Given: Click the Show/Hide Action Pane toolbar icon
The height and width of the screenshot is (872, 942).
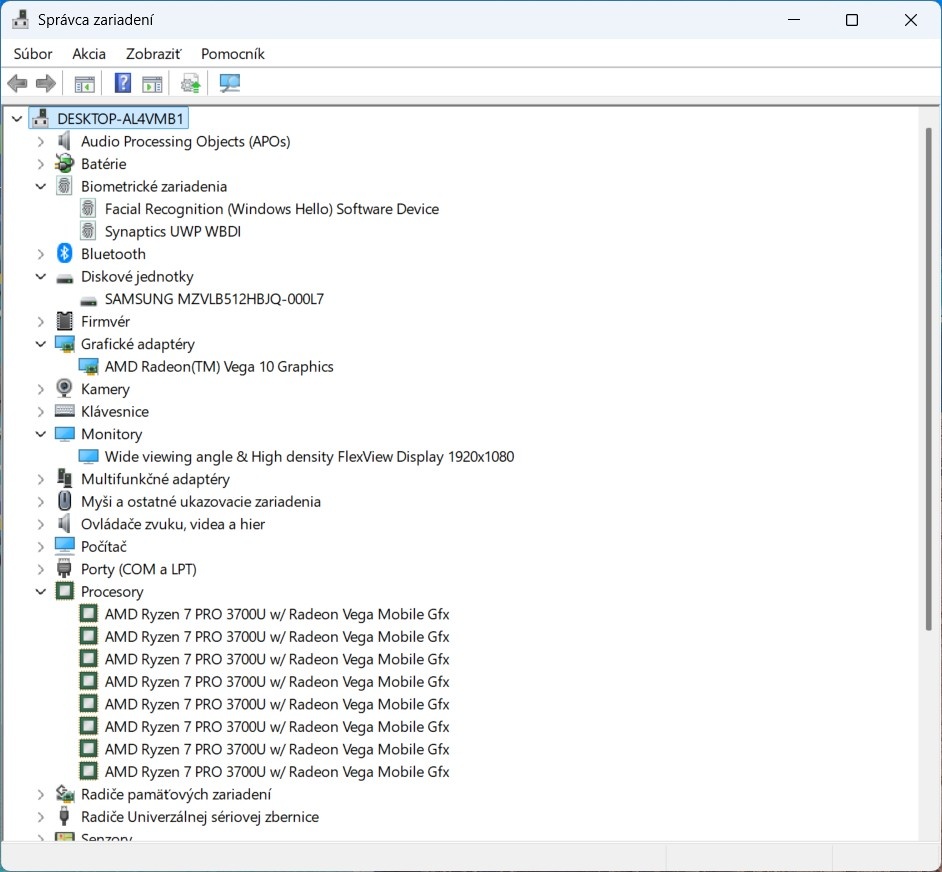Looking at the screenshot, I should click(x=152, y=83).
